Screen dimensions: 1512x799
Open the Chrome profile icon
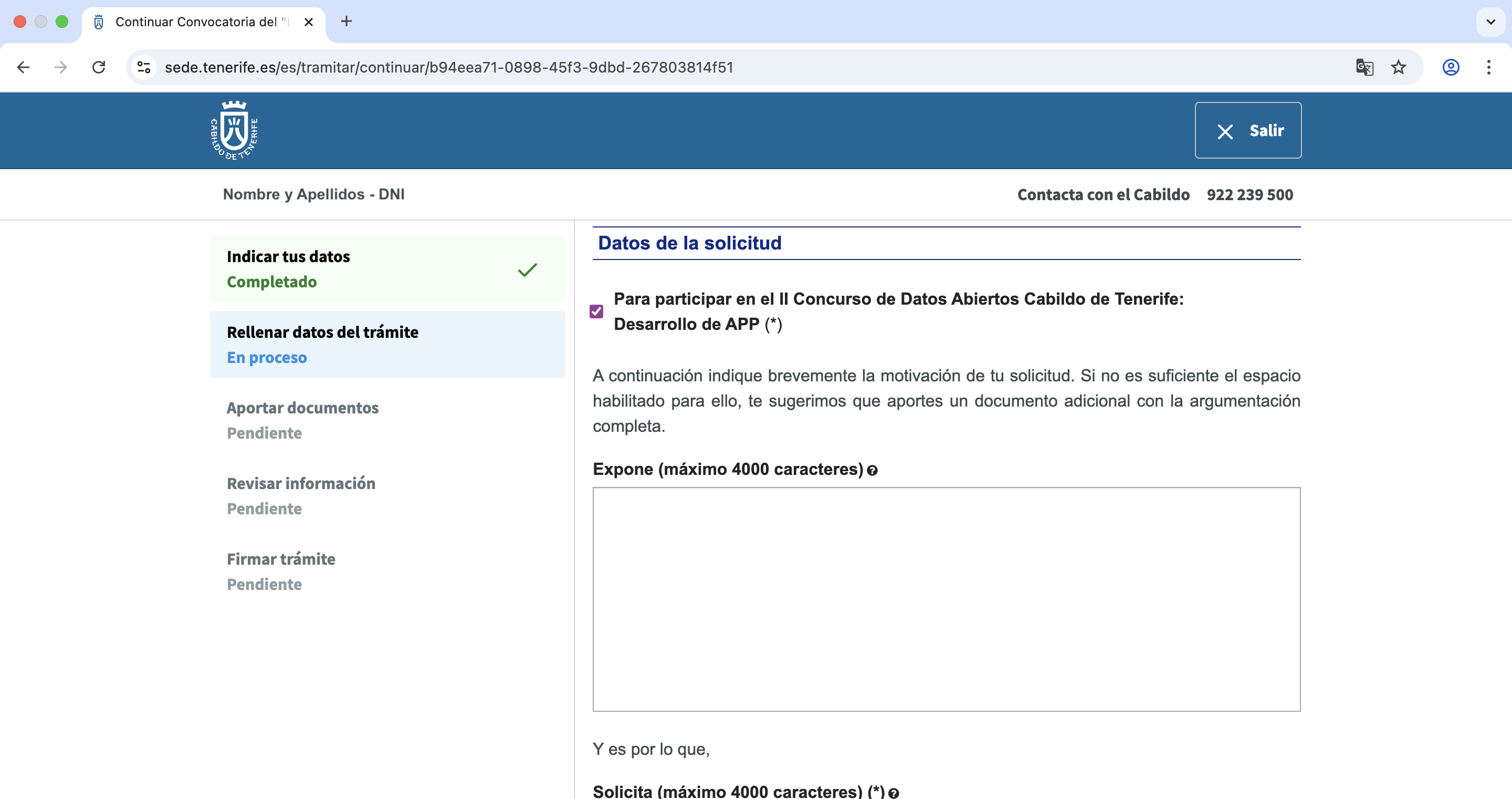tap(1451, 68)
